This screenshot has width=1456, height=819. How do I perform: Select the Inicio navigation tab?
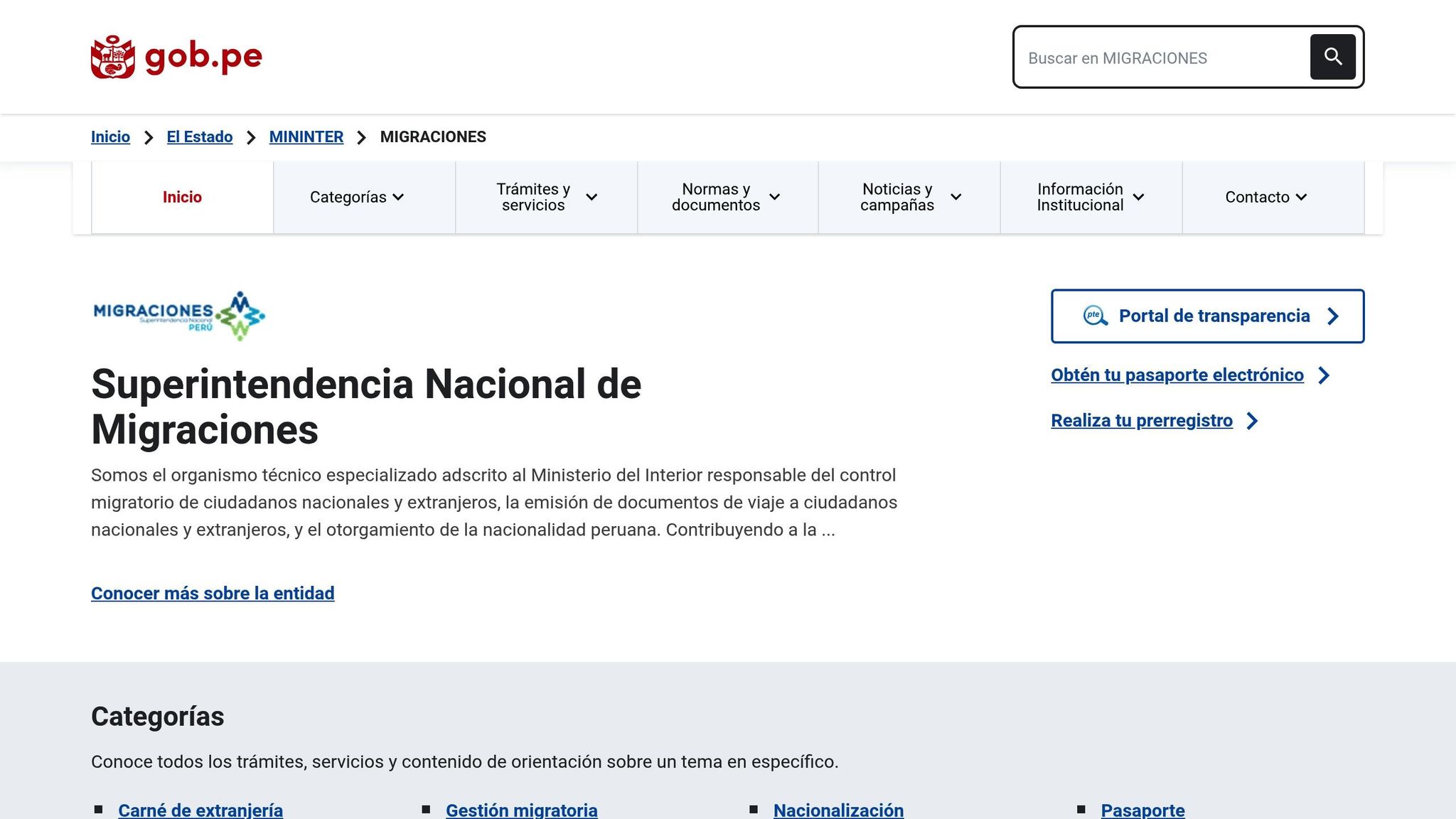tap(182, 197)
